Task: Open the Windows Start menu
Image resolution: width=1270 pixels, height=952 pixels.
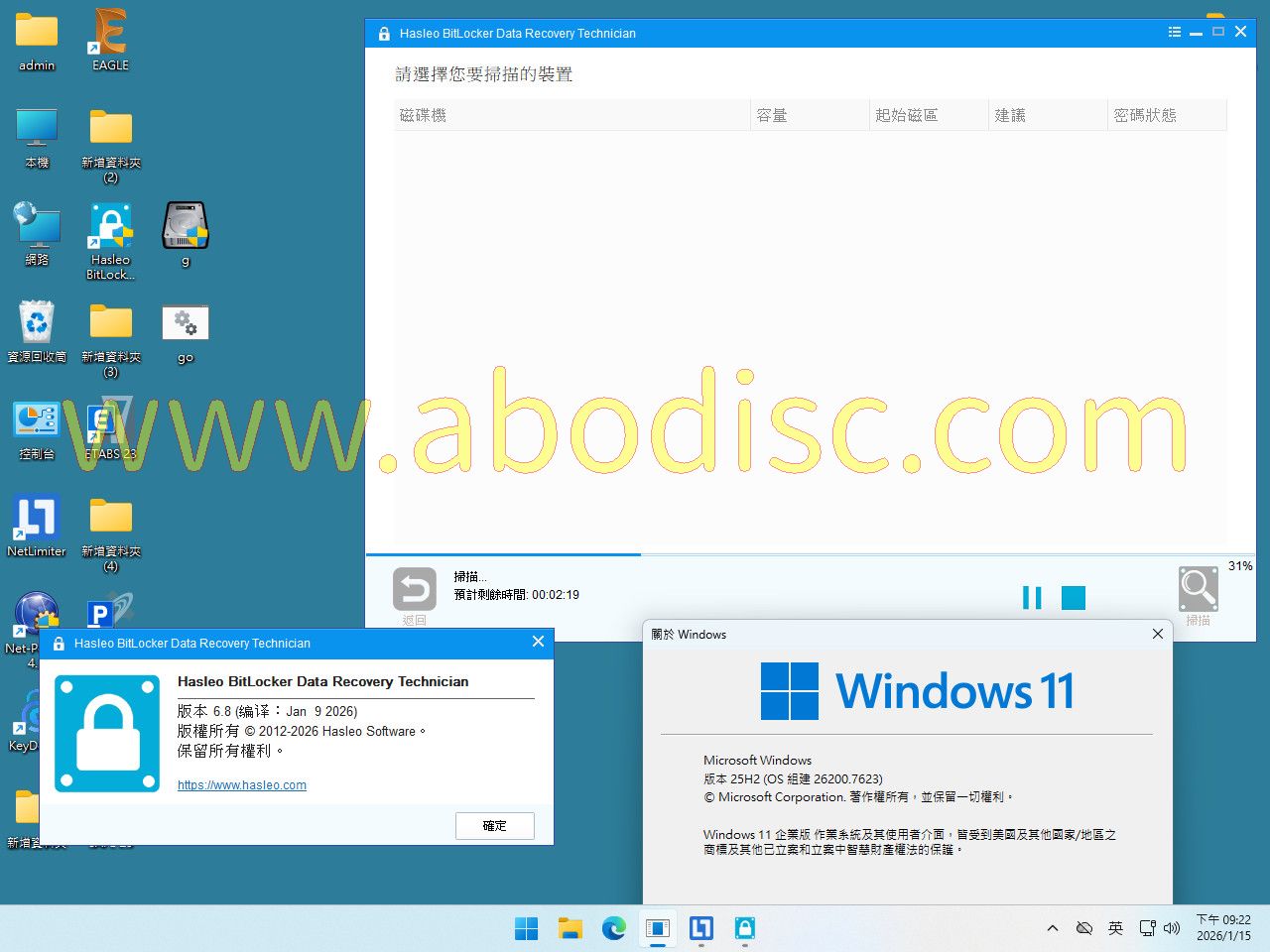Action: tap(526, 928)
